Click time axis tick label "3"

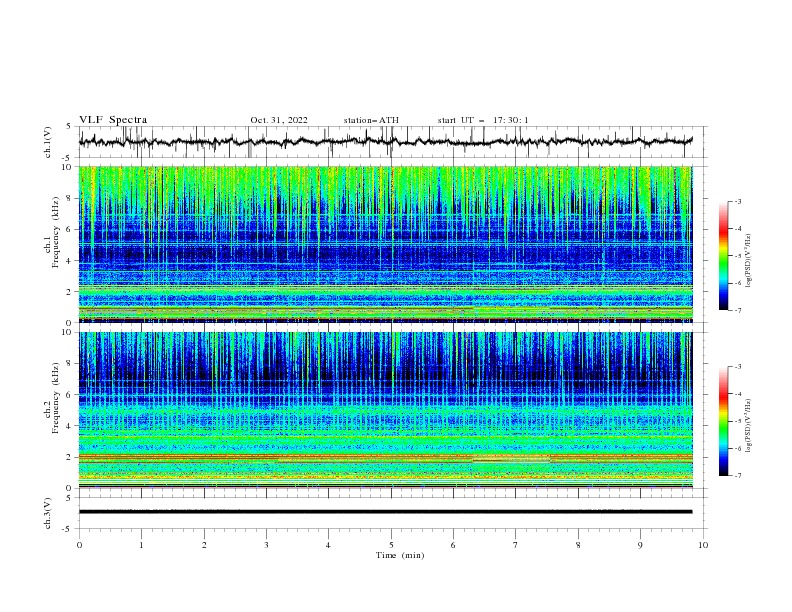pos(266,545)
